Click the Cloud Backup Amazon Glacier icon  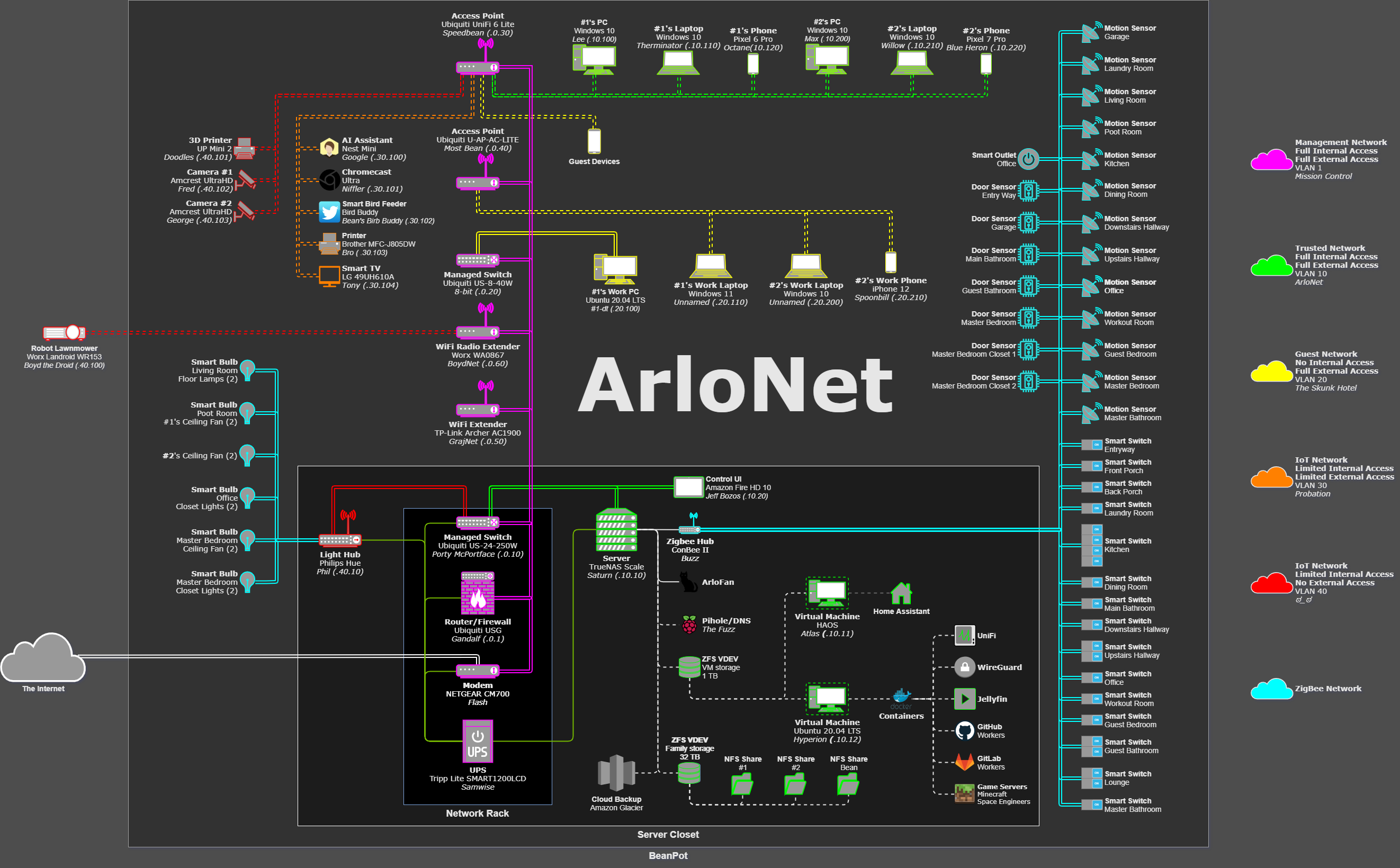tap(616, 773)
